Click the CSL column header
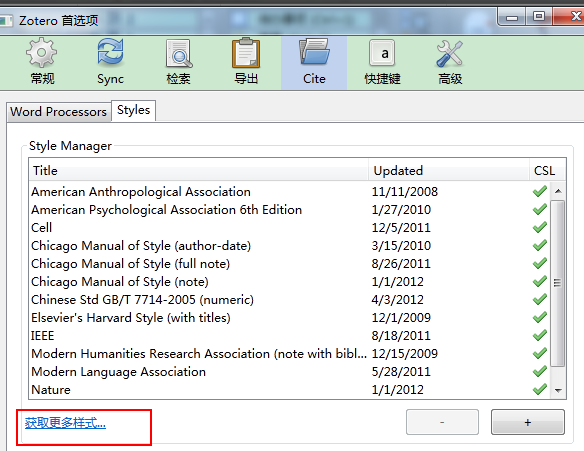This screenshot has width=584, height=451. [x=548, y=171]
